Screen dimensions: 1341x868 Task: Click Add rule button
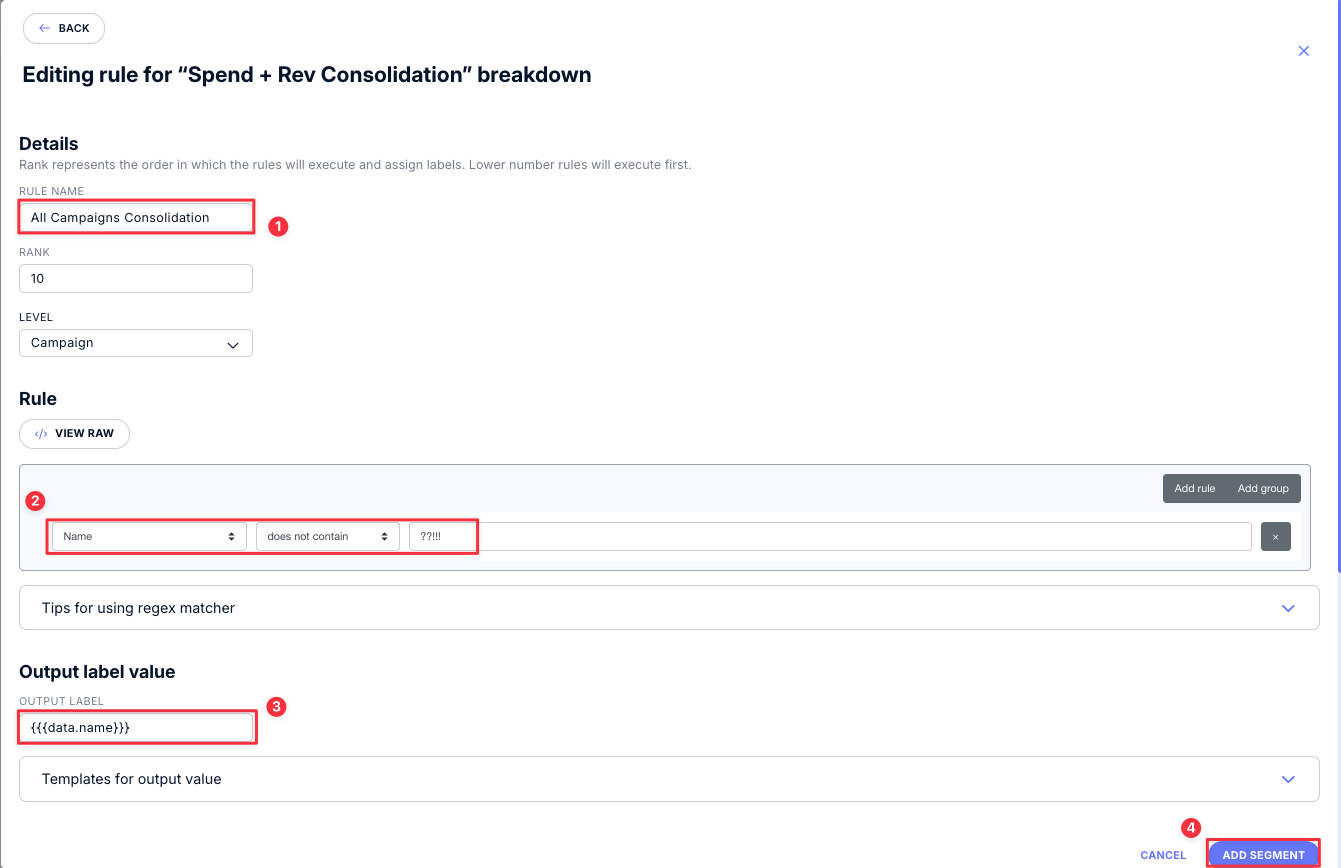tap(1194, 488)
